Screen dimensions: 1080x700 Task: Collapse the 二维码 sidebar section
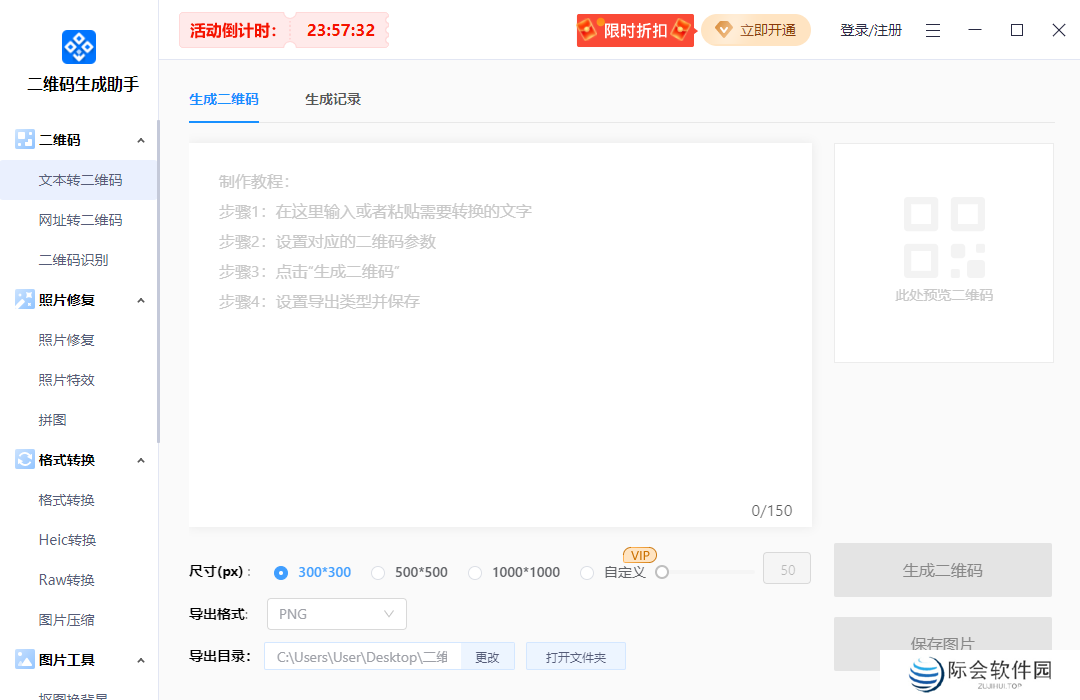141,139
